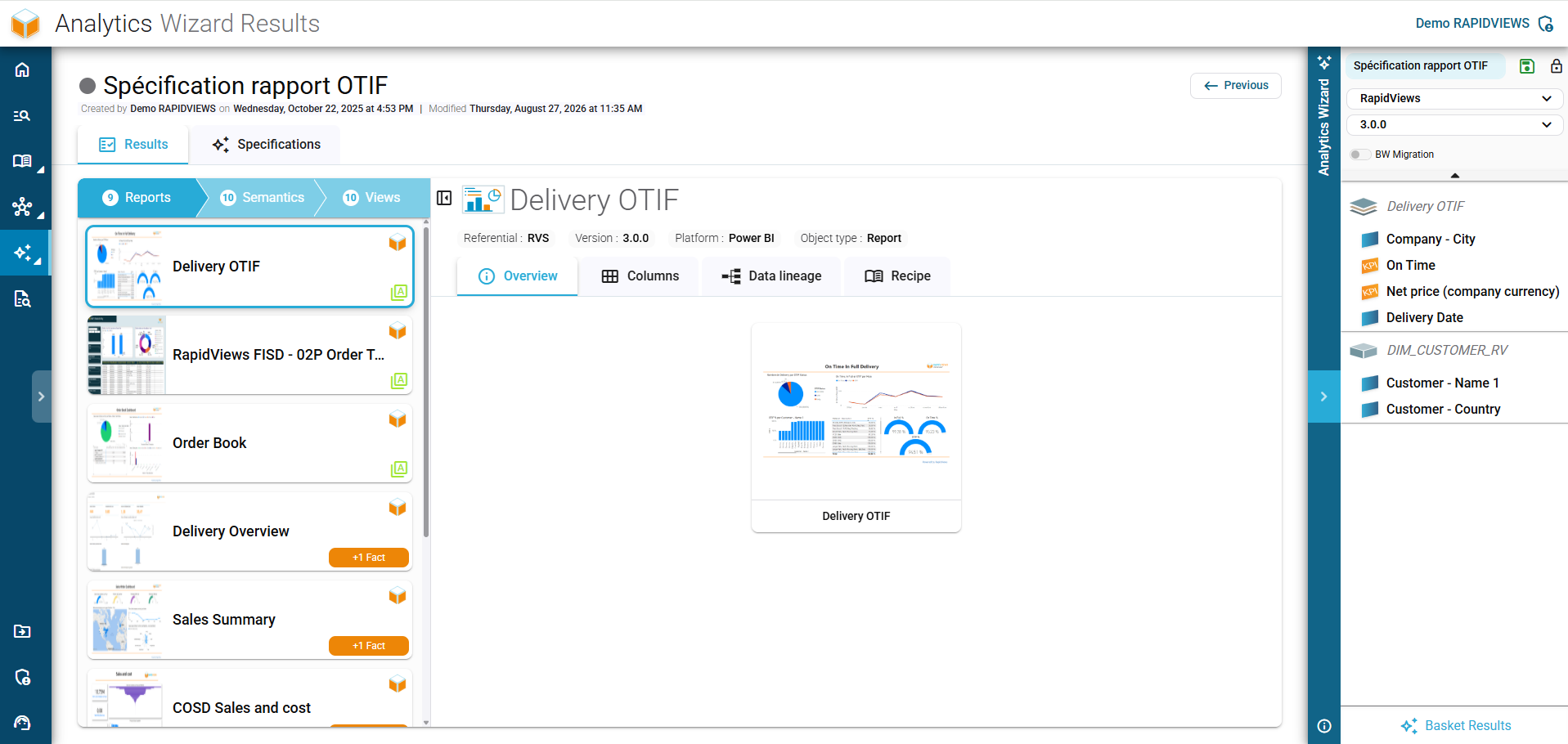Screen dimensions: 1568x744
Task: Open the user security icon in left sidebar
Action: point(22,677)
